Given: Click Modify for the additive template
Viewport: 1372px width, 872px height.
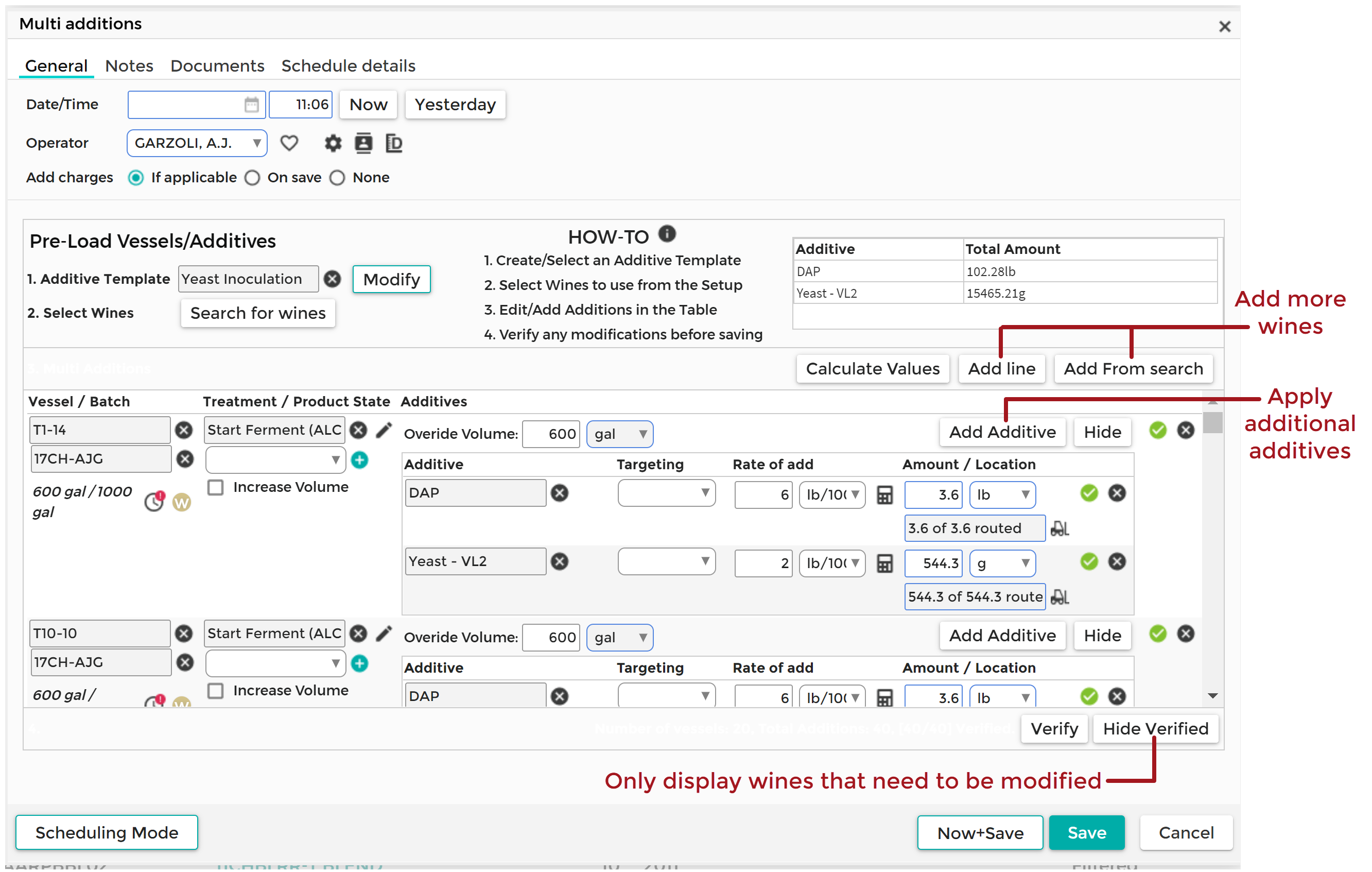Looking at the screenshot, I should tap(392, 279).
